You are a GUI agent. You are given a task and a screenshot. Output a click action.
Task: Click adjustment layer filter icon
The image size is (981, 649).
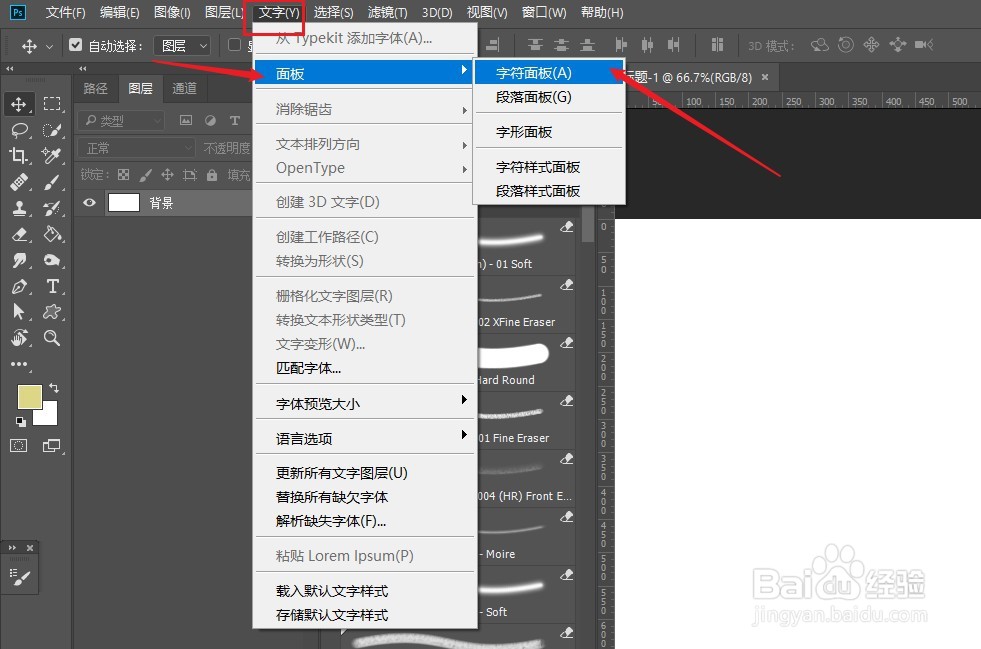click(x=210, y=120)
